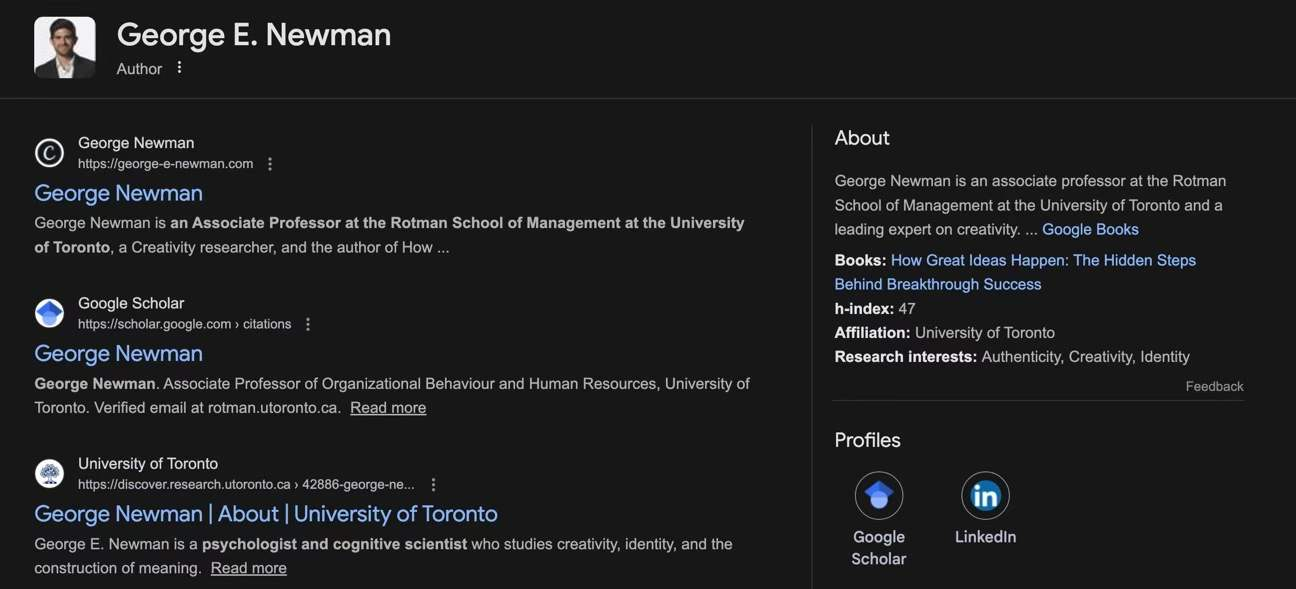This screenshot has width=1296, height=589.
Task: Open the Google Scholar George Newman result
Action: point(118,353)
